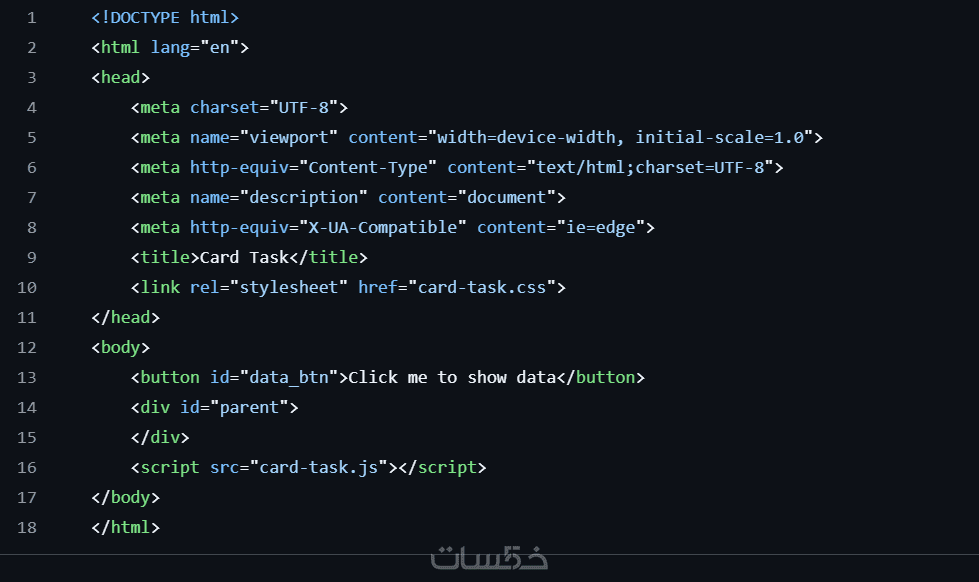
Task: Click the "card-task.js" script source
Action: click(318, 468)
